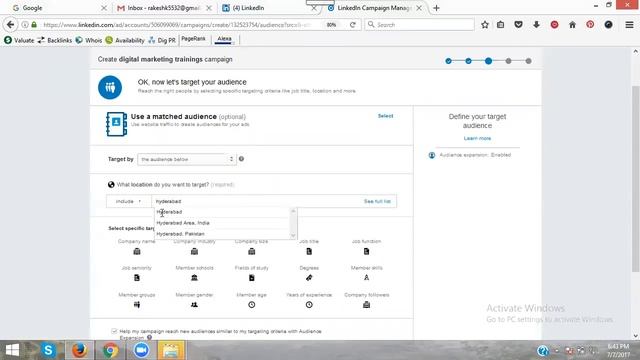Open Member groups targeting option

[x=137, y=300]
